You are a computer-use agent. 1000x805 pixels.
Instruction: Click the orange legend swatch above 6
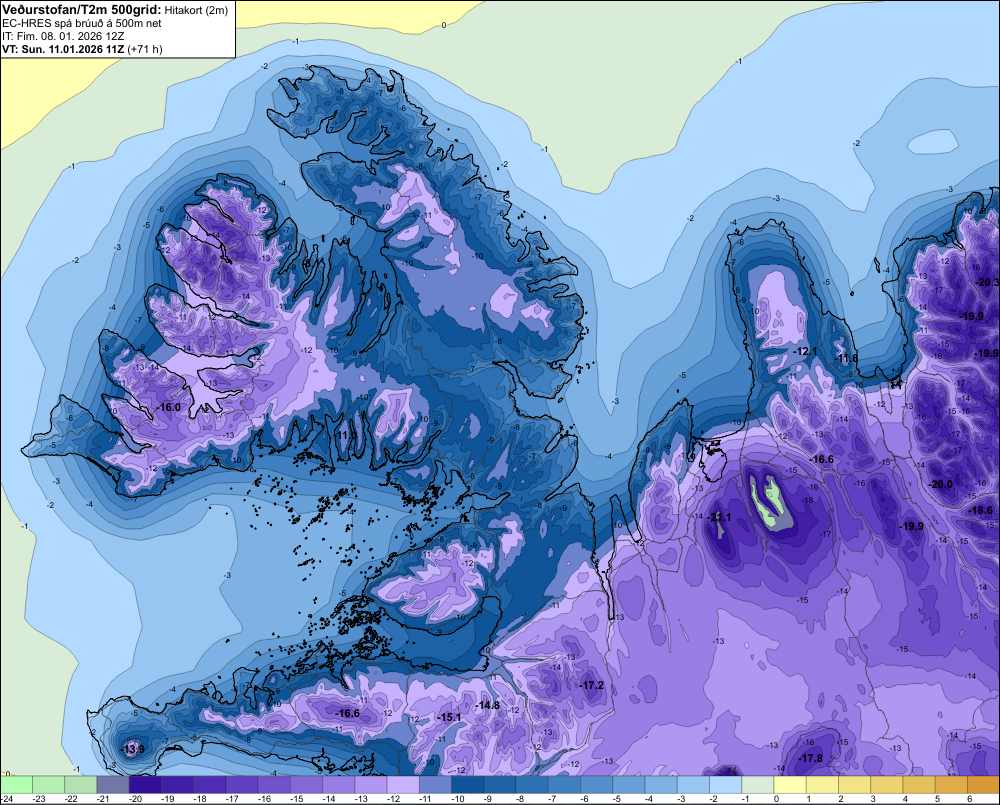984,785
